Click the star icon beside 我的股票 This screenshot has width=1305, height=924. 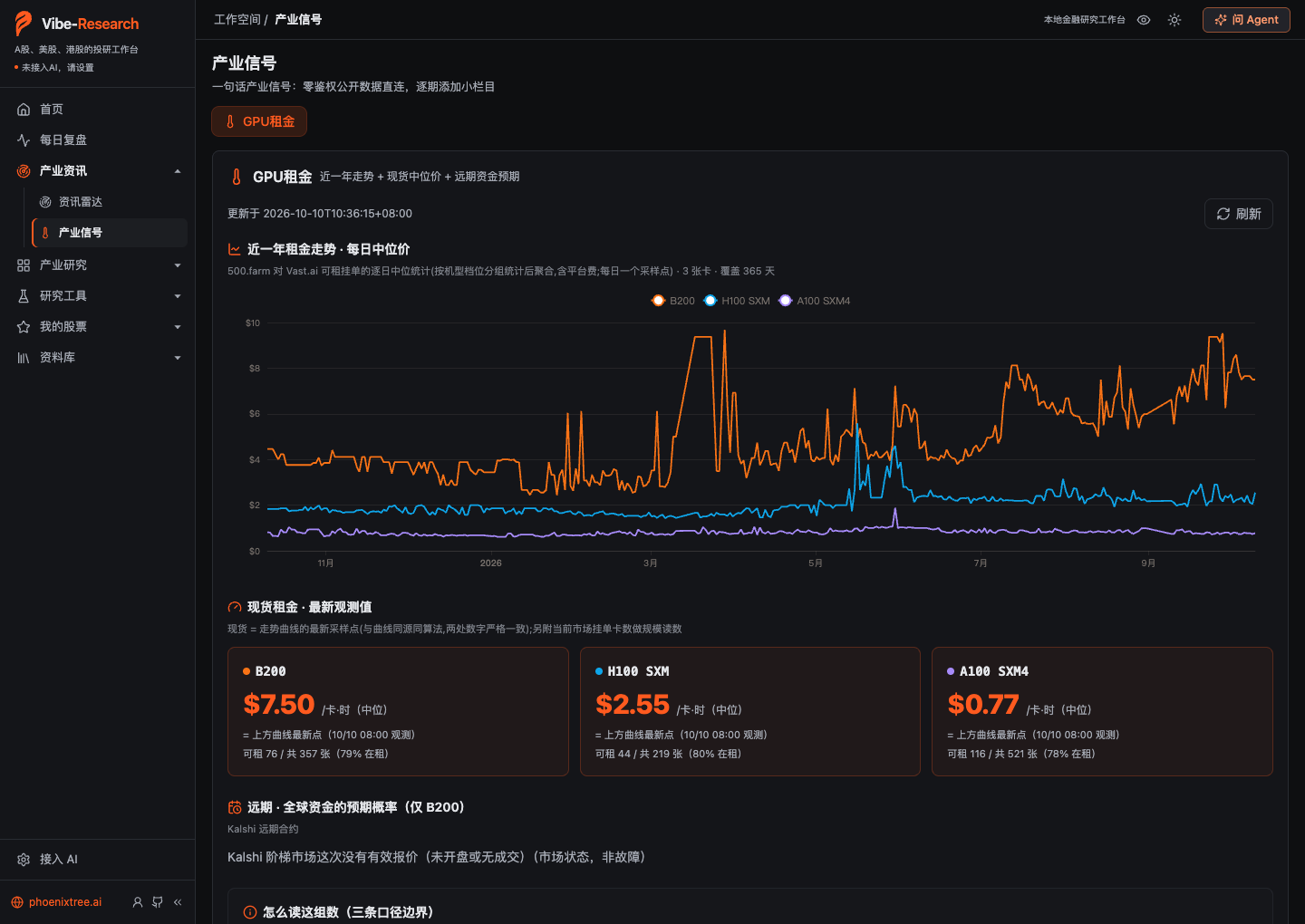point(24,327)
